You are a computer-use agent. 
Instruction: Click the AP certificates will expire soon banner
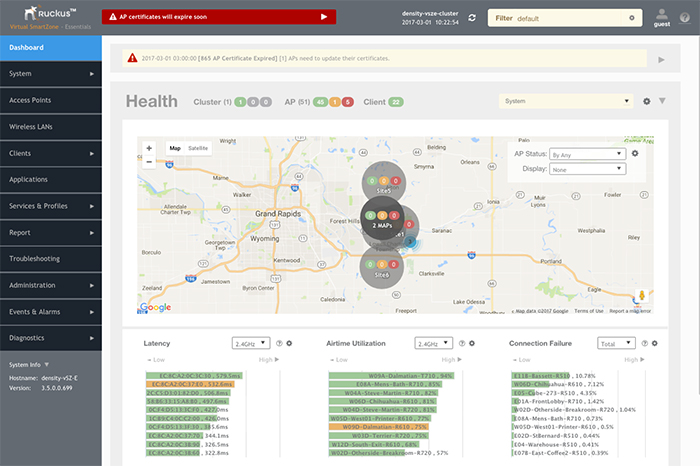(x=222, y=17)
